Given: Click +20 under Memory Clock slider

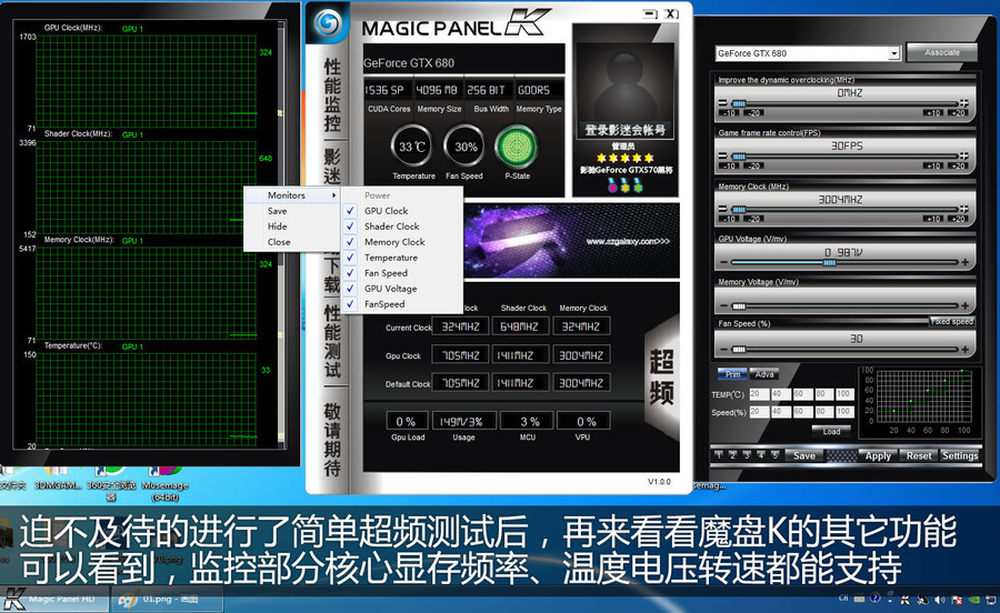Looking at the screenshot, I should pos(957,219).
